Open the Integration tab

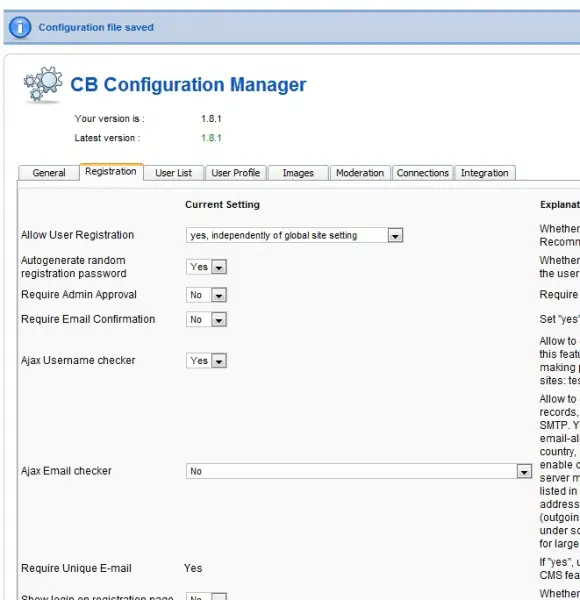(485, 173)
